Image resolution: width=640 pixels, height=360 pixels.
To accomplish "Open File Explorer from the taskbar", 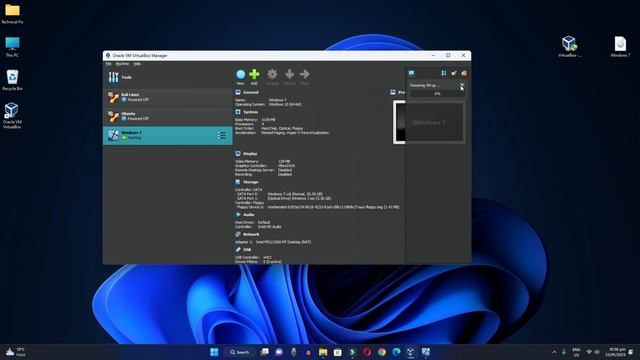I will 323,352.
